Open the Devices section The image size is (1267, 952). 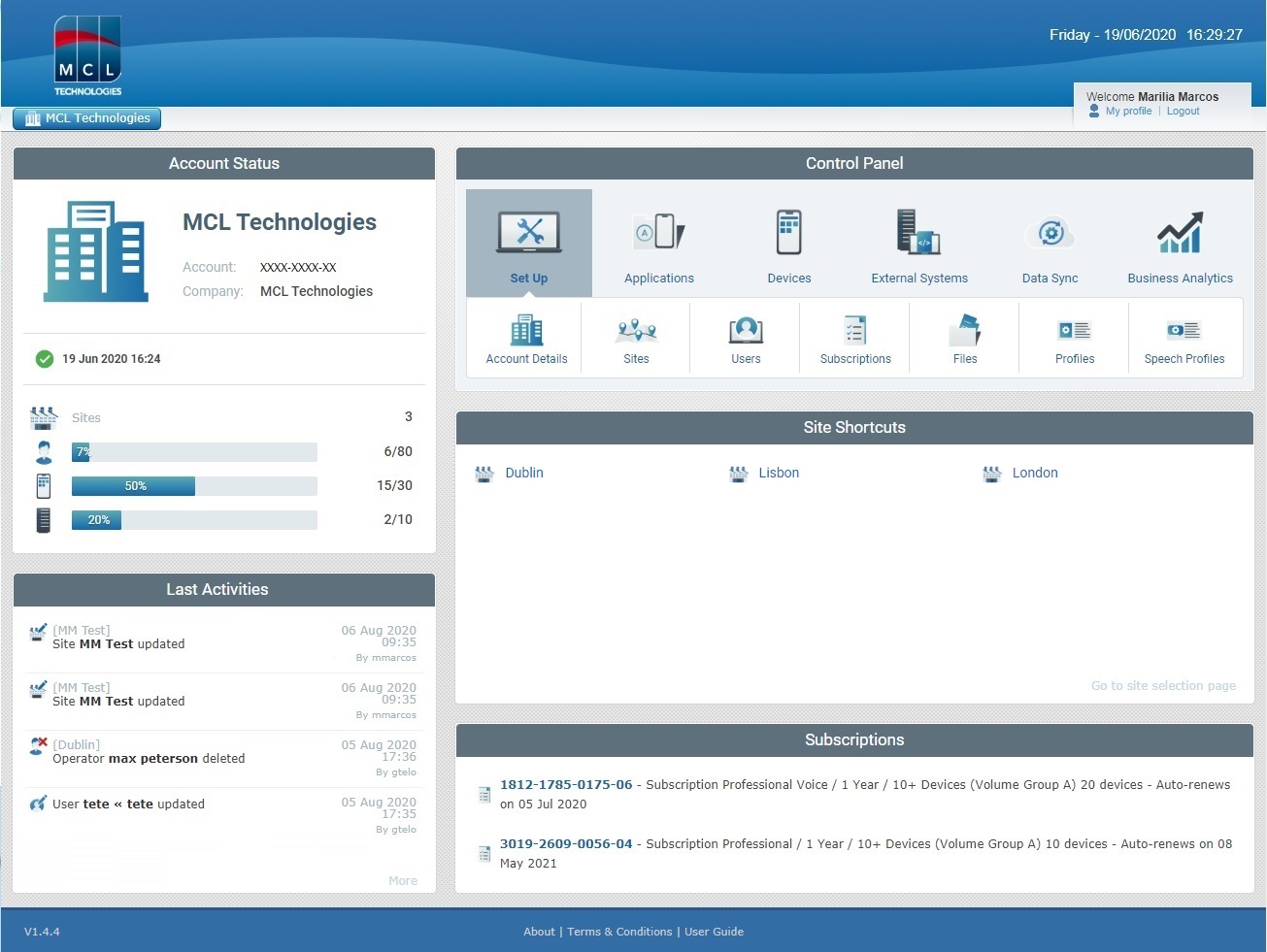point(787,243)
